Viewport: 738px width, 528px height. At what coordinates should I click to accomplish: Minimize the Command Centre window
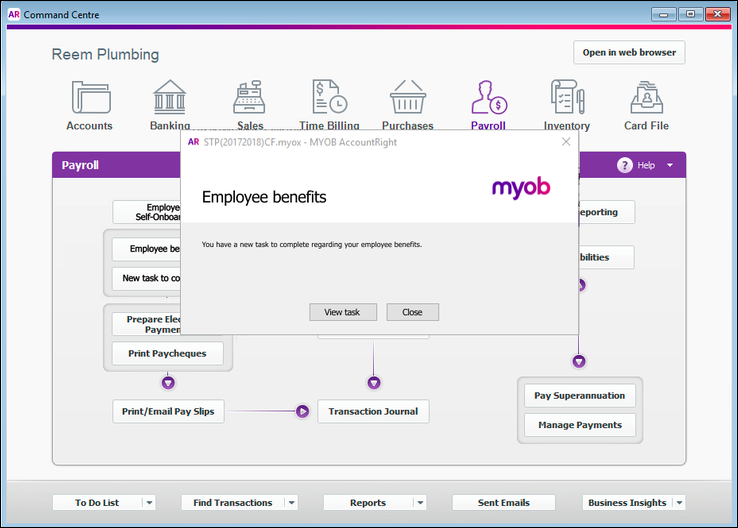point(664,14)
